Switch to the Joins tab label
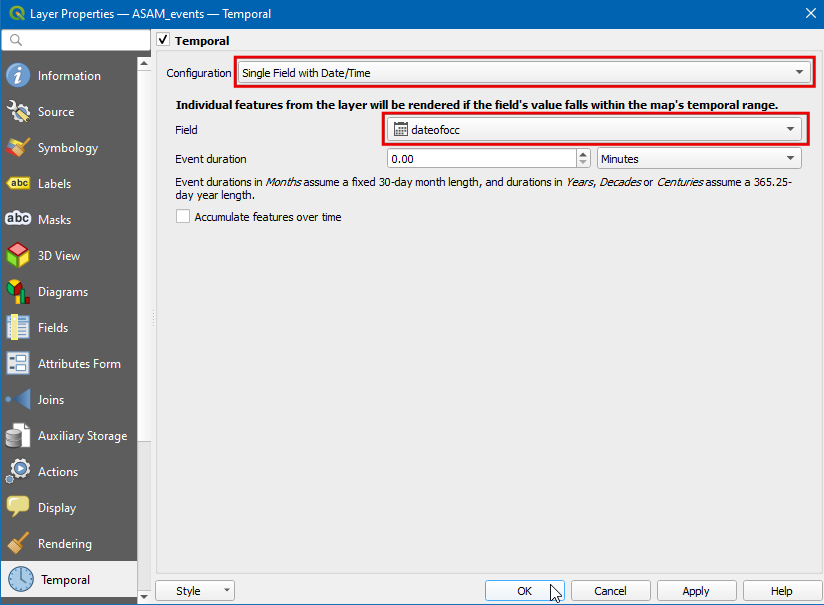 coord(50,399)
